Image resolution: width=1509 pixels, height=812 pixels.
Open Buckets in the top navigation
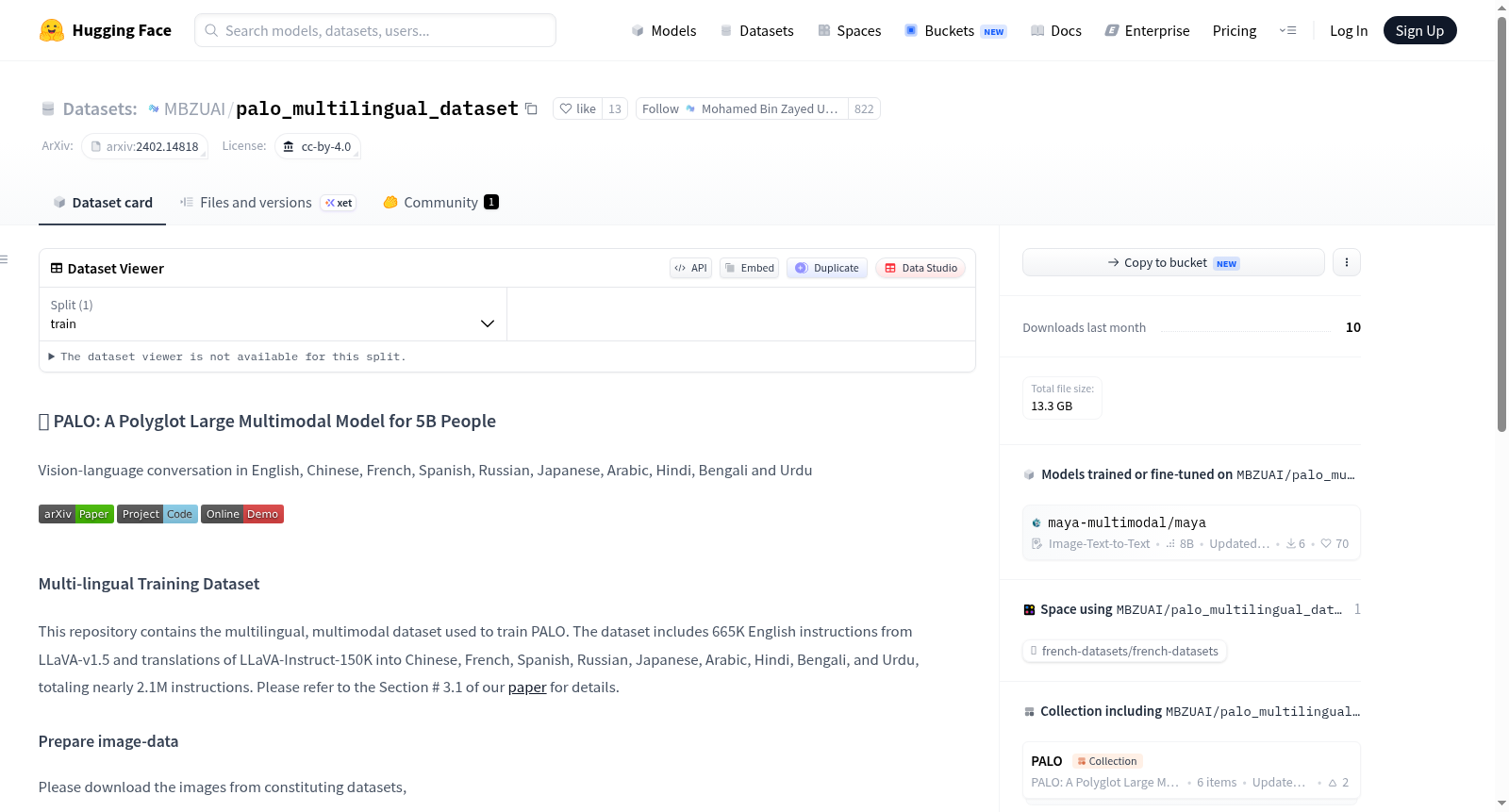tap(955, 30)
